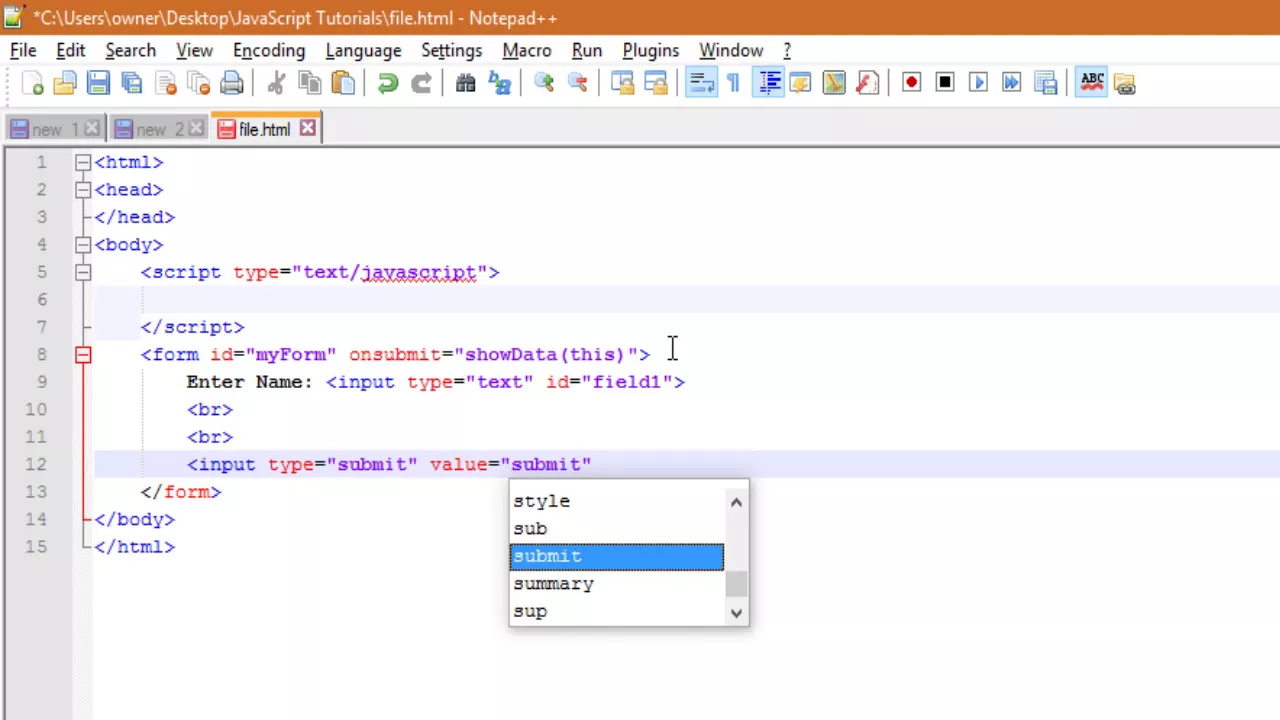Choose 'sub' from the autocomplete list
Screen dimensions: 1280x720
click(616, 529)
